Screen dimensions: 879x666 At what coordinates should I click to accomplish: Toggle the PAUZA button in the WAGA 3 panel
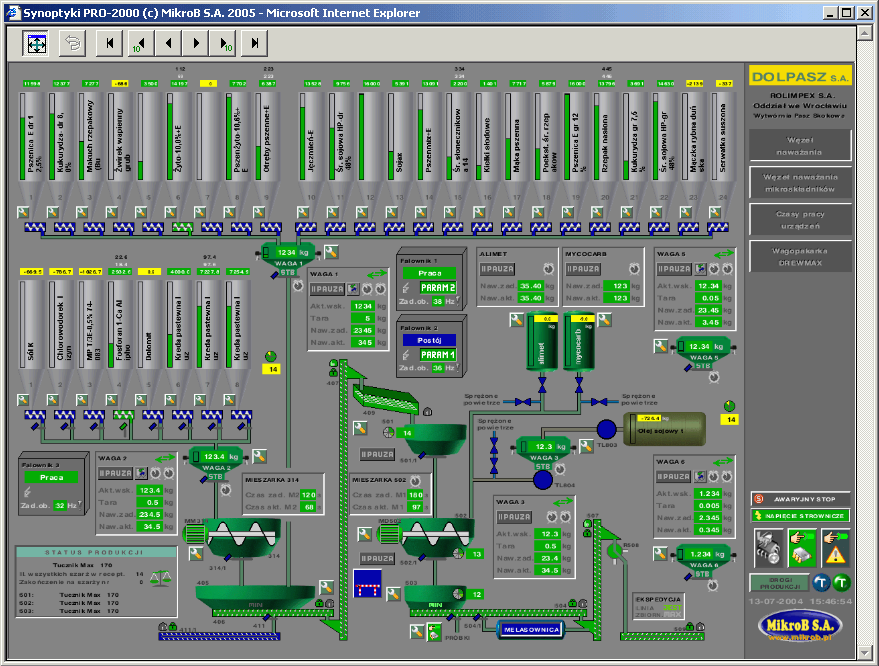(x=514, y=517)
